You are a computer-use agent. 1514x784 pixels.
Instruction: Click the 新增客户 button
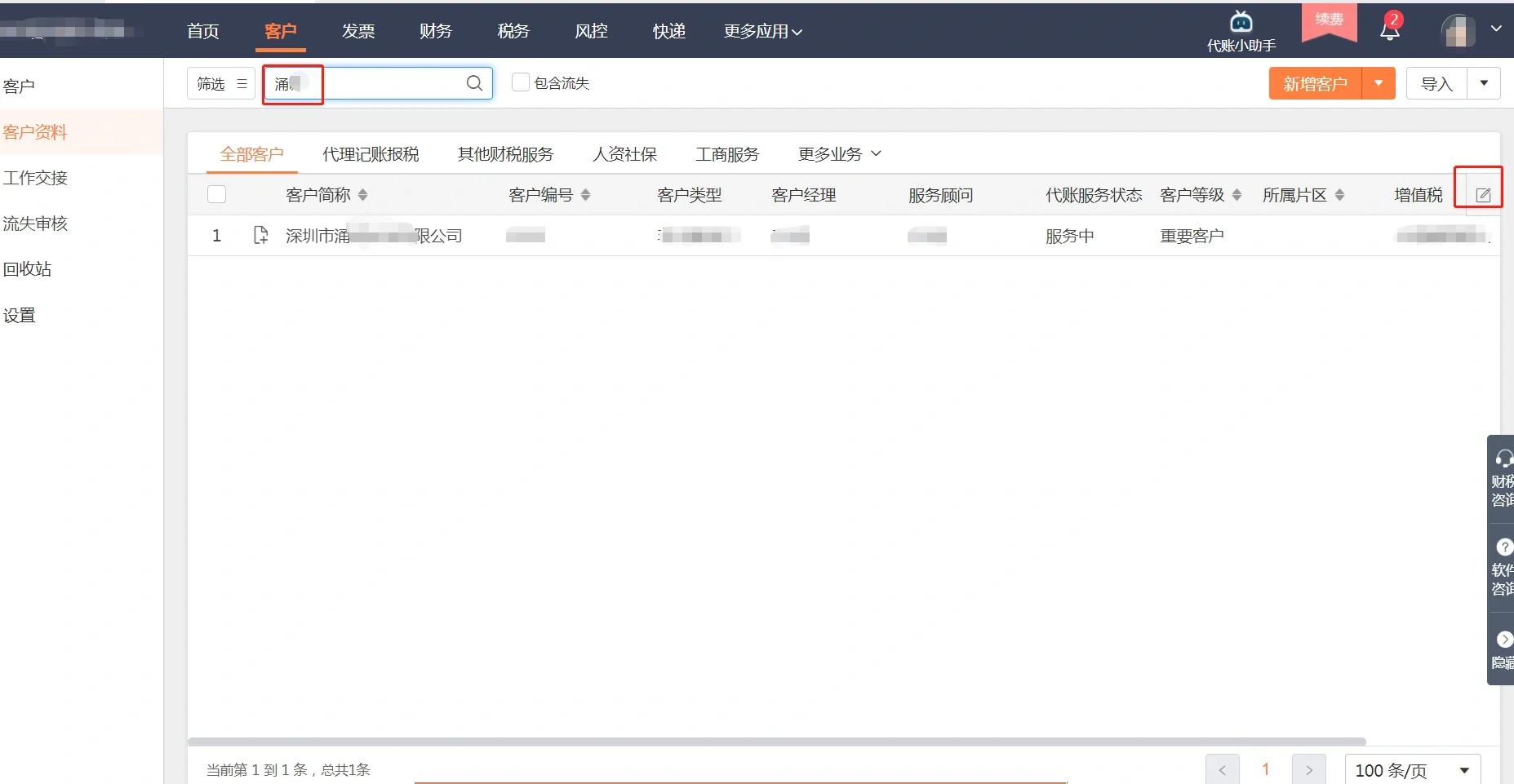coord(1314,82)
